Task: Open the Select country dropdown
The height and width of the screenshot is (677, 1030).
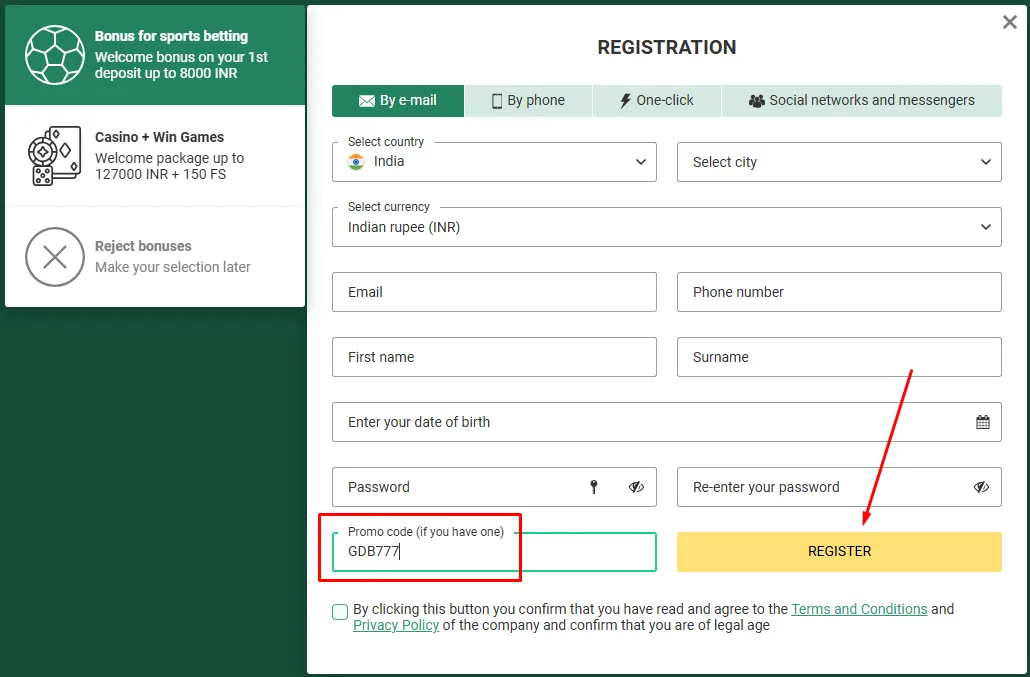Action: click(494, 162)
